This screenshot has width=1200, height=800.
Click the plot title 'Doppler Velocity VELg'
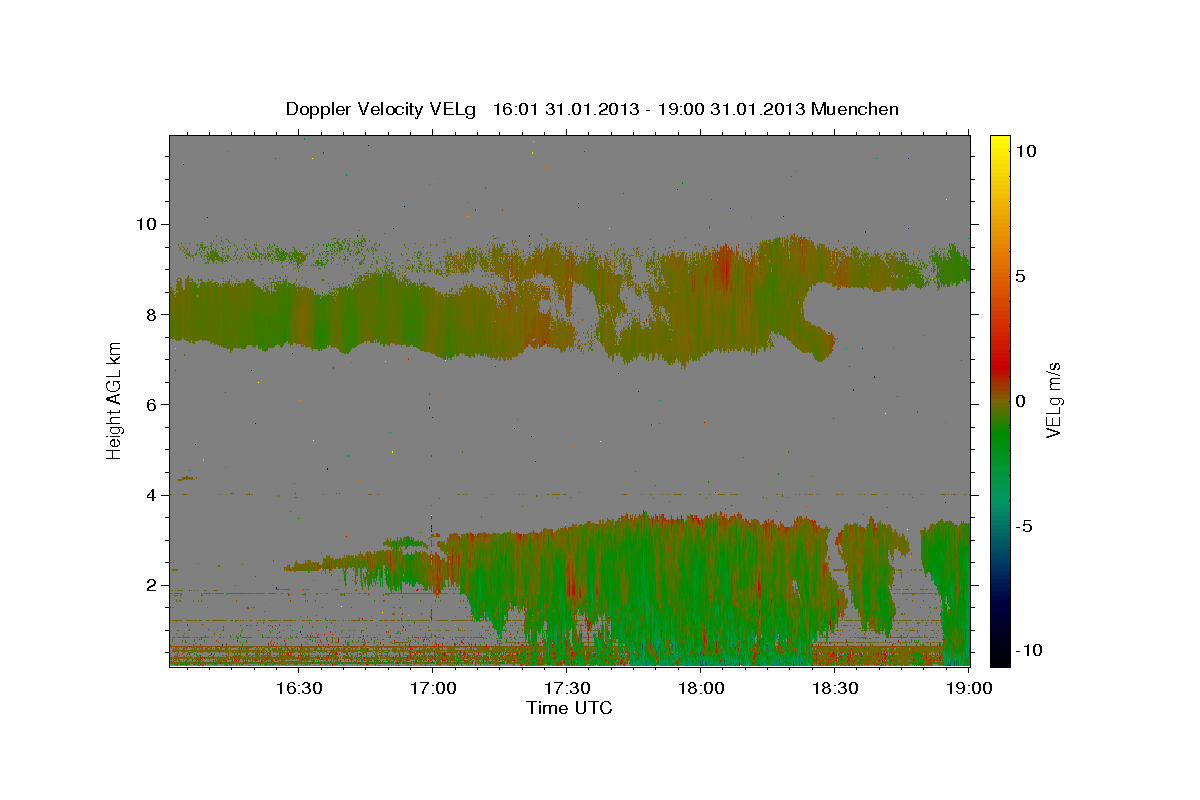(x=383, y=109)
